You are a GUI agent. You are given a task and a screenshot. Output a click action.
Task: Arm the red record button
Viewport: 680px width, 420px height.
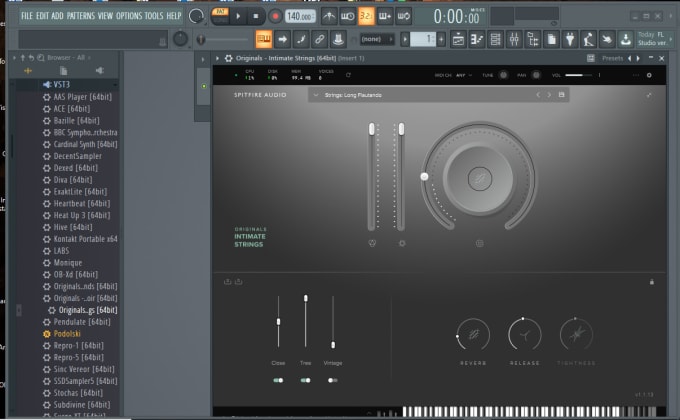[275, 16]
